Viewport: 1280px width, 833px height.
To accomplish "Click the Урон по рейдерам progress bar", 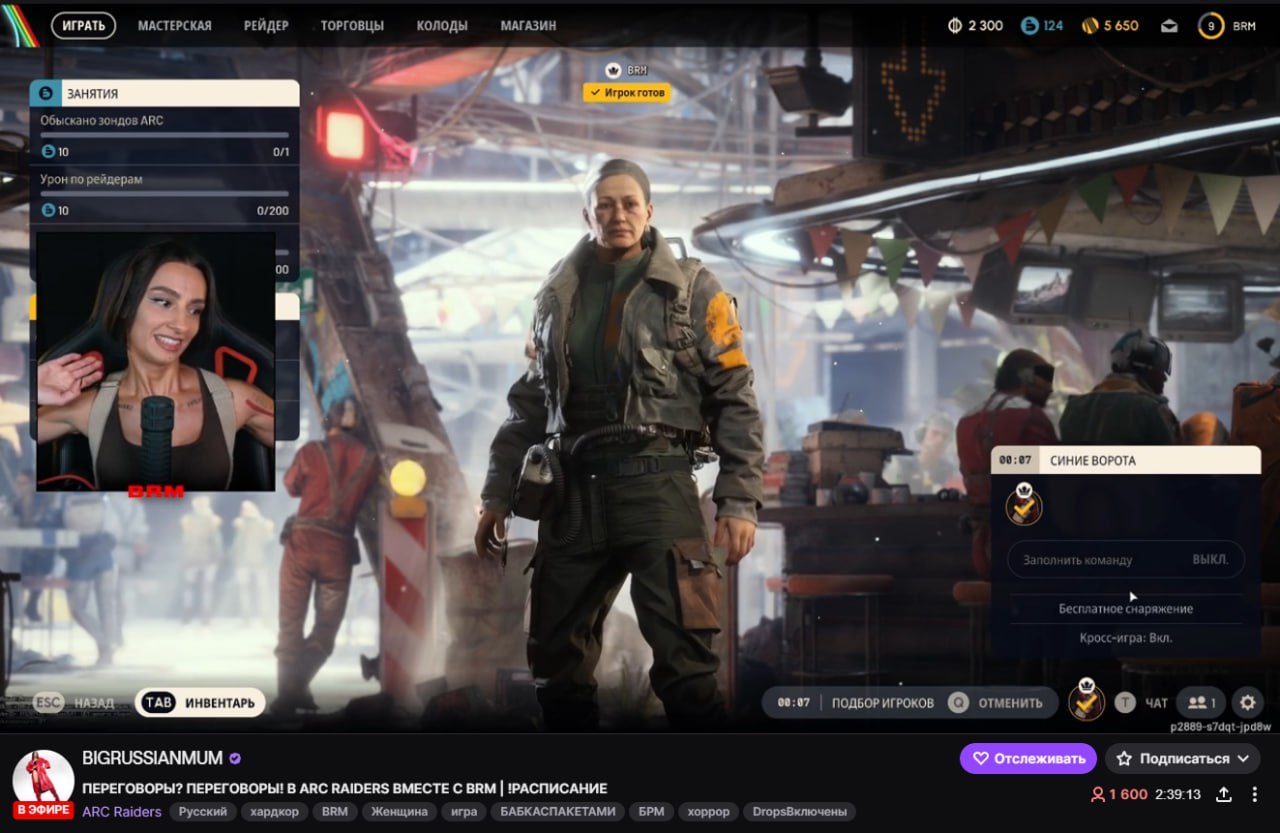I will coord(164,193).
